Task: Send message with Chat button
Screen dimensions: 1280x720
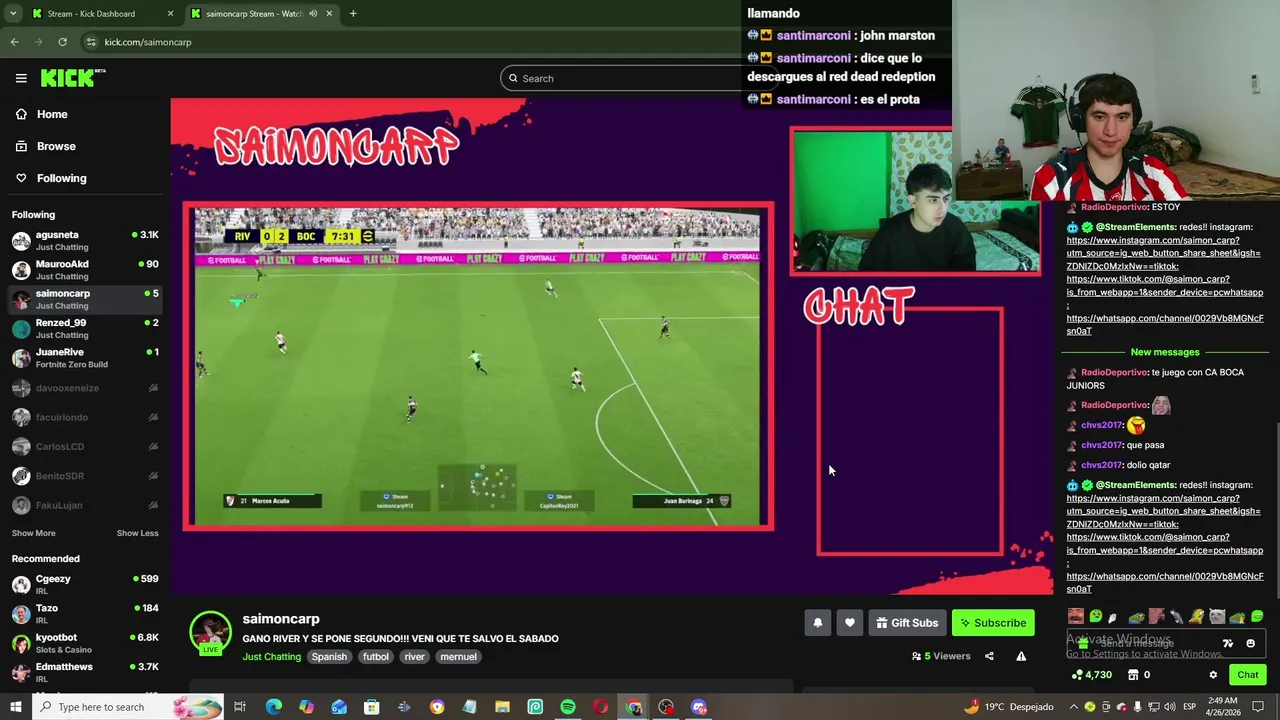Action: [x=1247, y=675]
